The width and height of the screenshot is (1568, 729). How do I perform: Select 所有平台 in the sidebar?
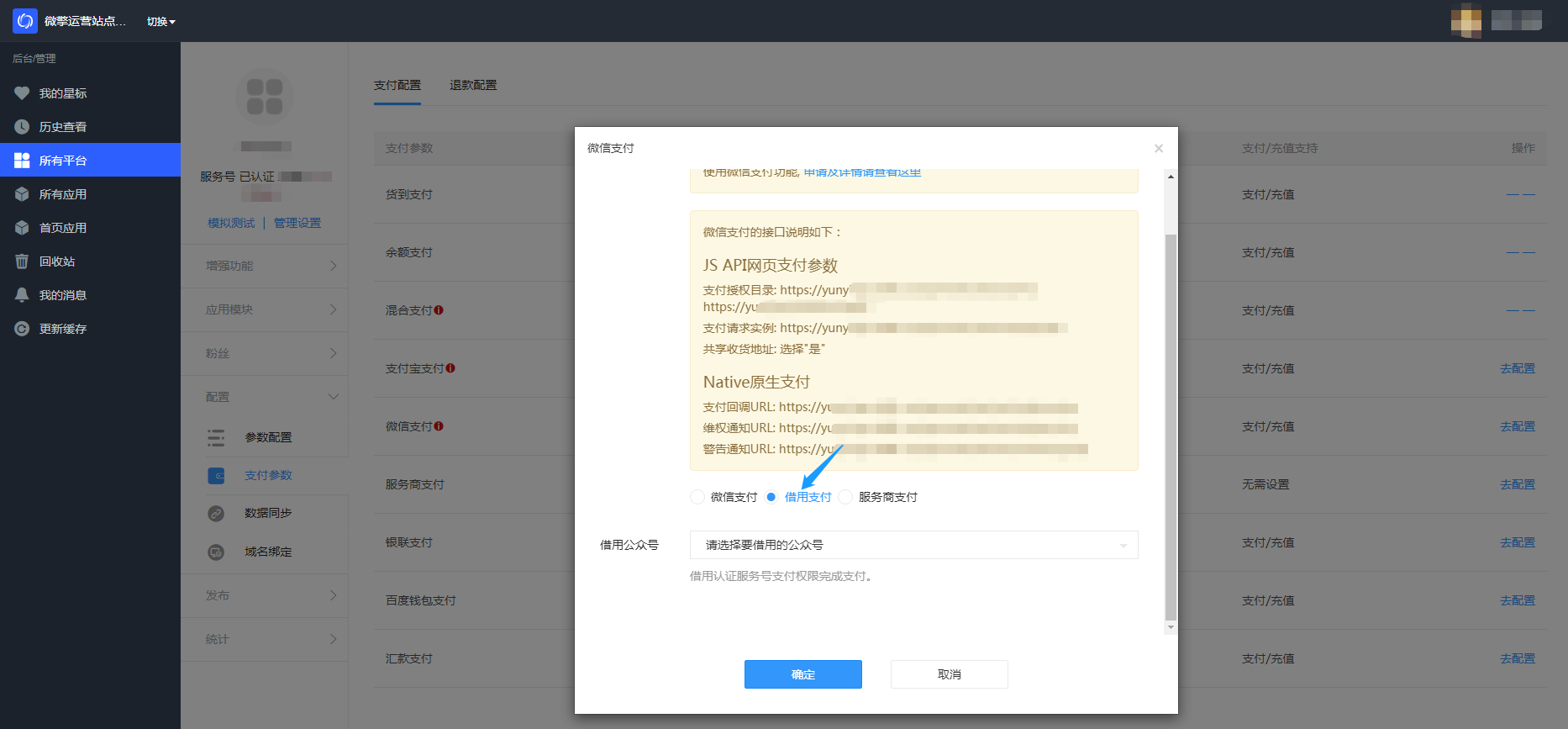point(90,160)
